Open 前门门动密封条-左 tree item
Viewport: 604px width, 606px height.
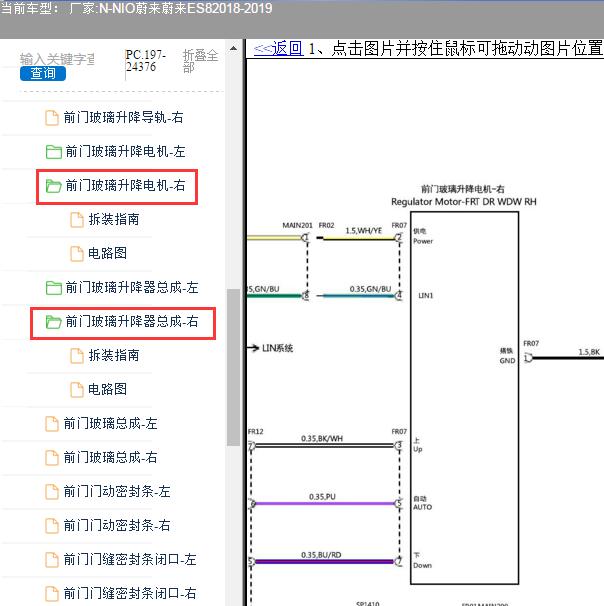tap(117, 491)
